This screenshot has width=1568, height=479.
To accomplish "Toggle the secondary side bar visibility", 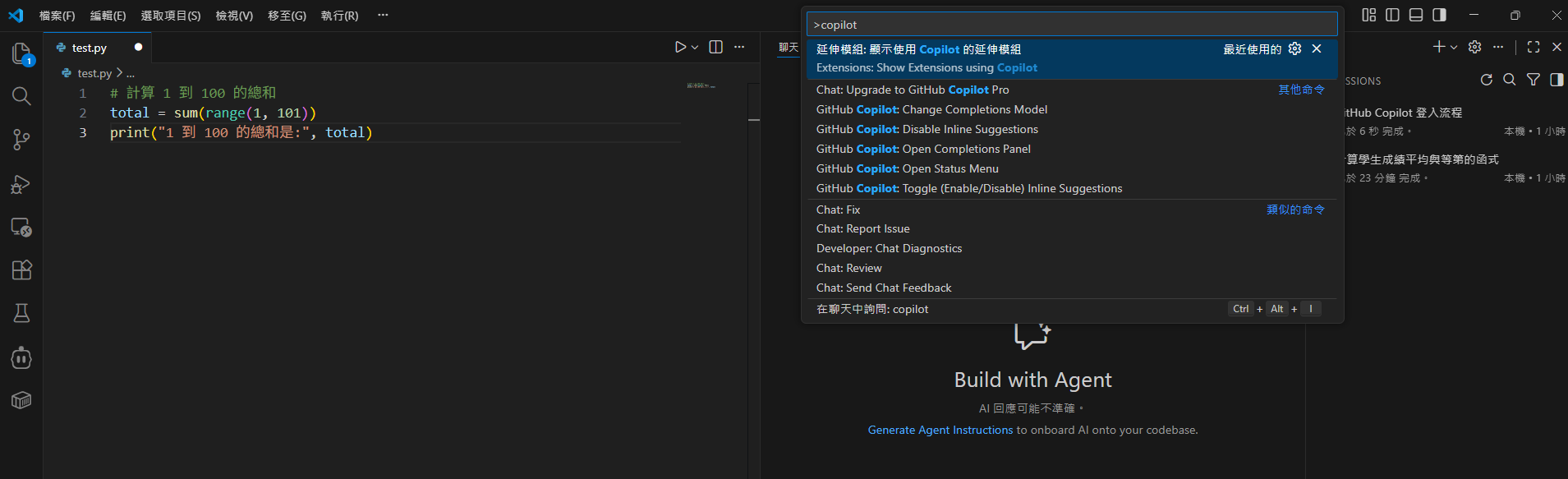I will (x=1439, y=15).
